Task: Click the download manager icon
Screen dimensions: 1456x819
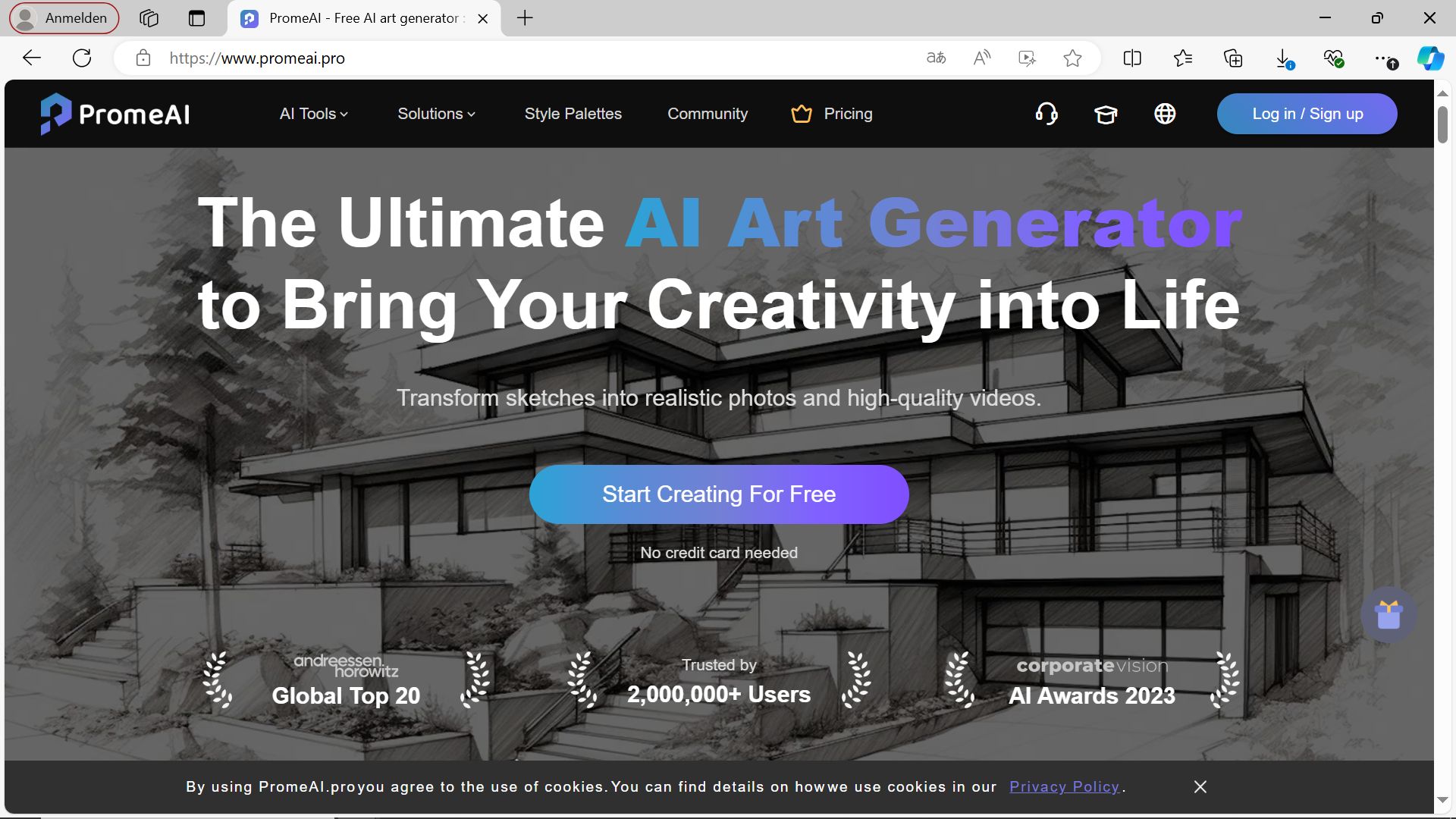Action: [1285, 57]
